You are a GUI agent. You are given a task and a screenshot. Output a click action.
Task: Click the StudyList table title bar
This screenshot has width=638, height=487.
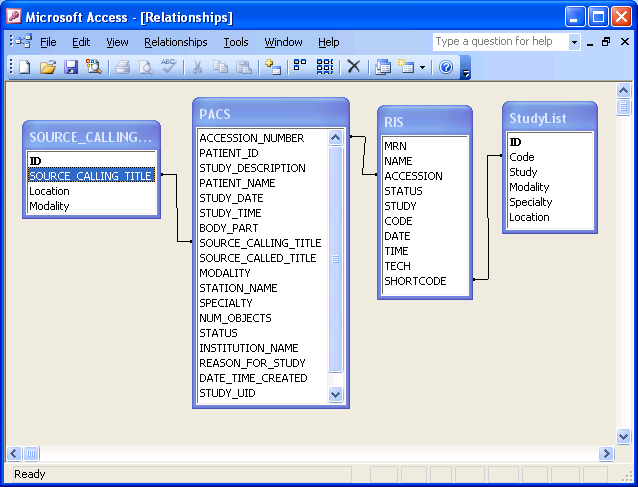click(x=550, y=118)
